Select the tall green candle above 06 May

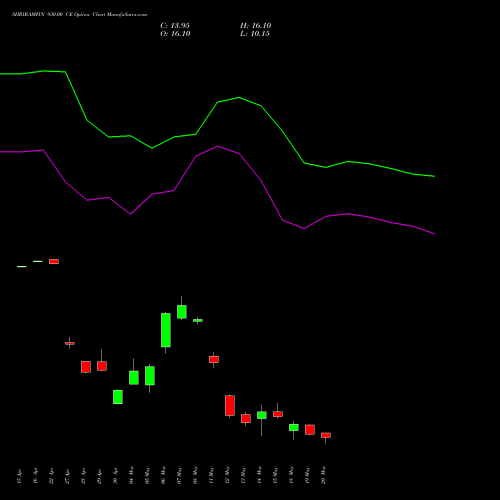point(166,330)
